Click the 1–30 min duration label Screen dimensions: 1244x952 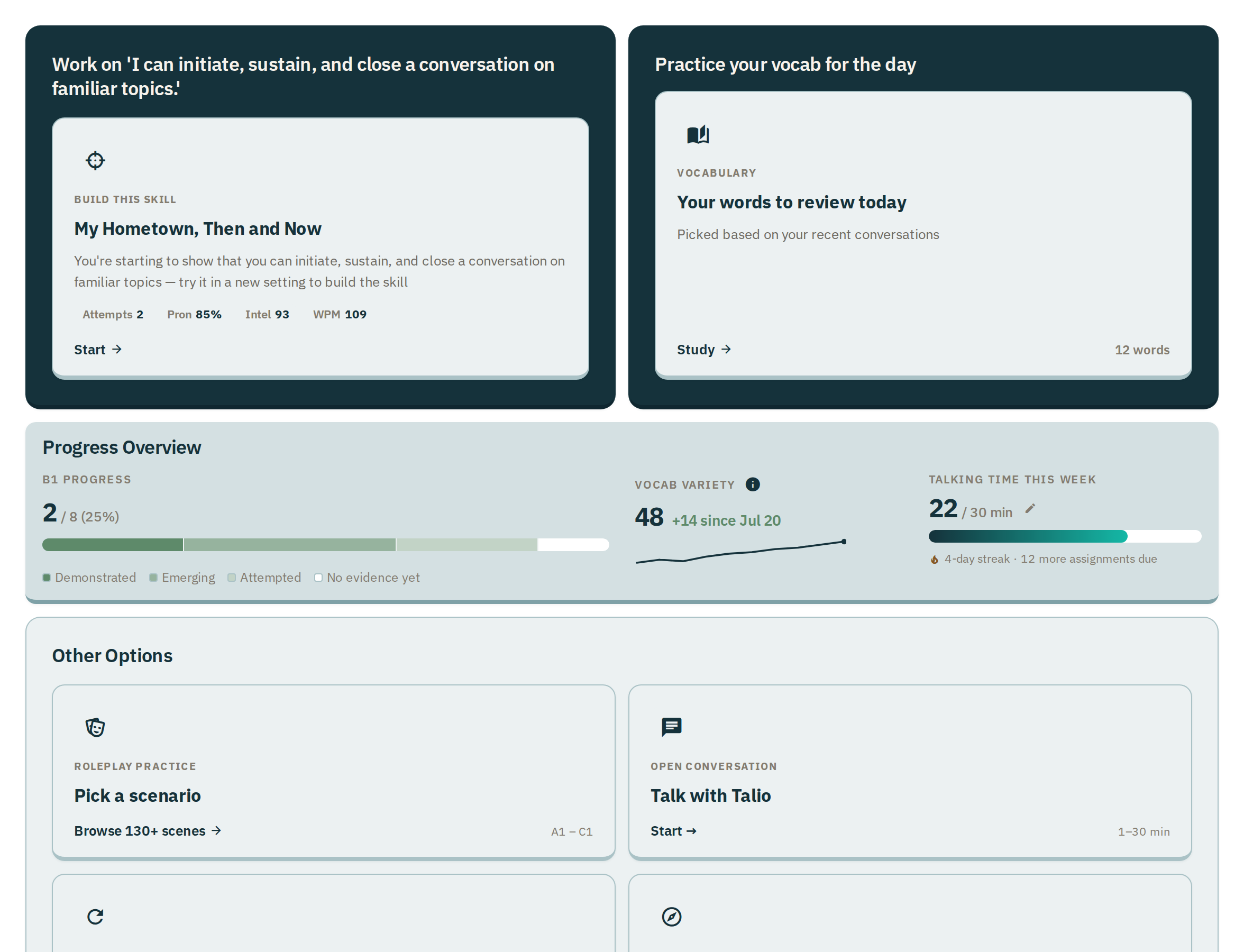point(1143,831)
